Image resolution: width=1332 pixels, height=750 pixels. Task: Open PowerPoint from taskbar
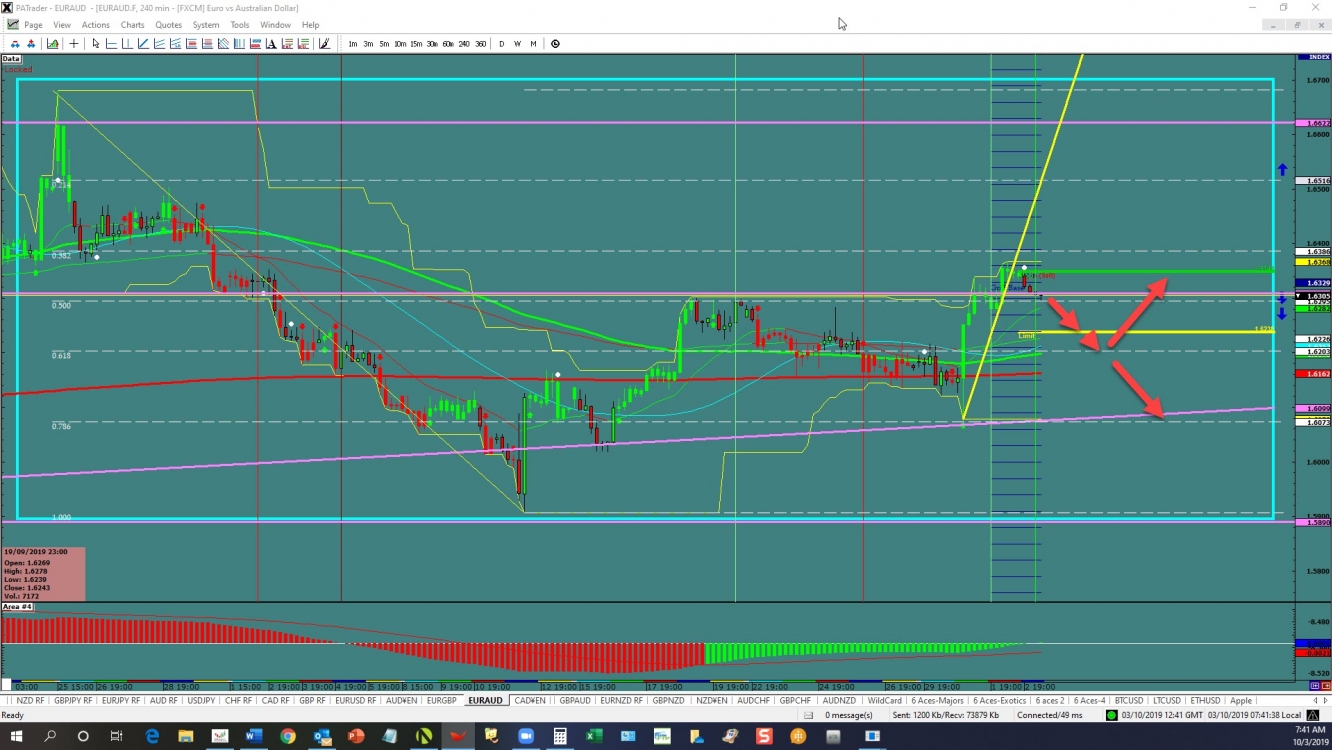coord(356,736)
